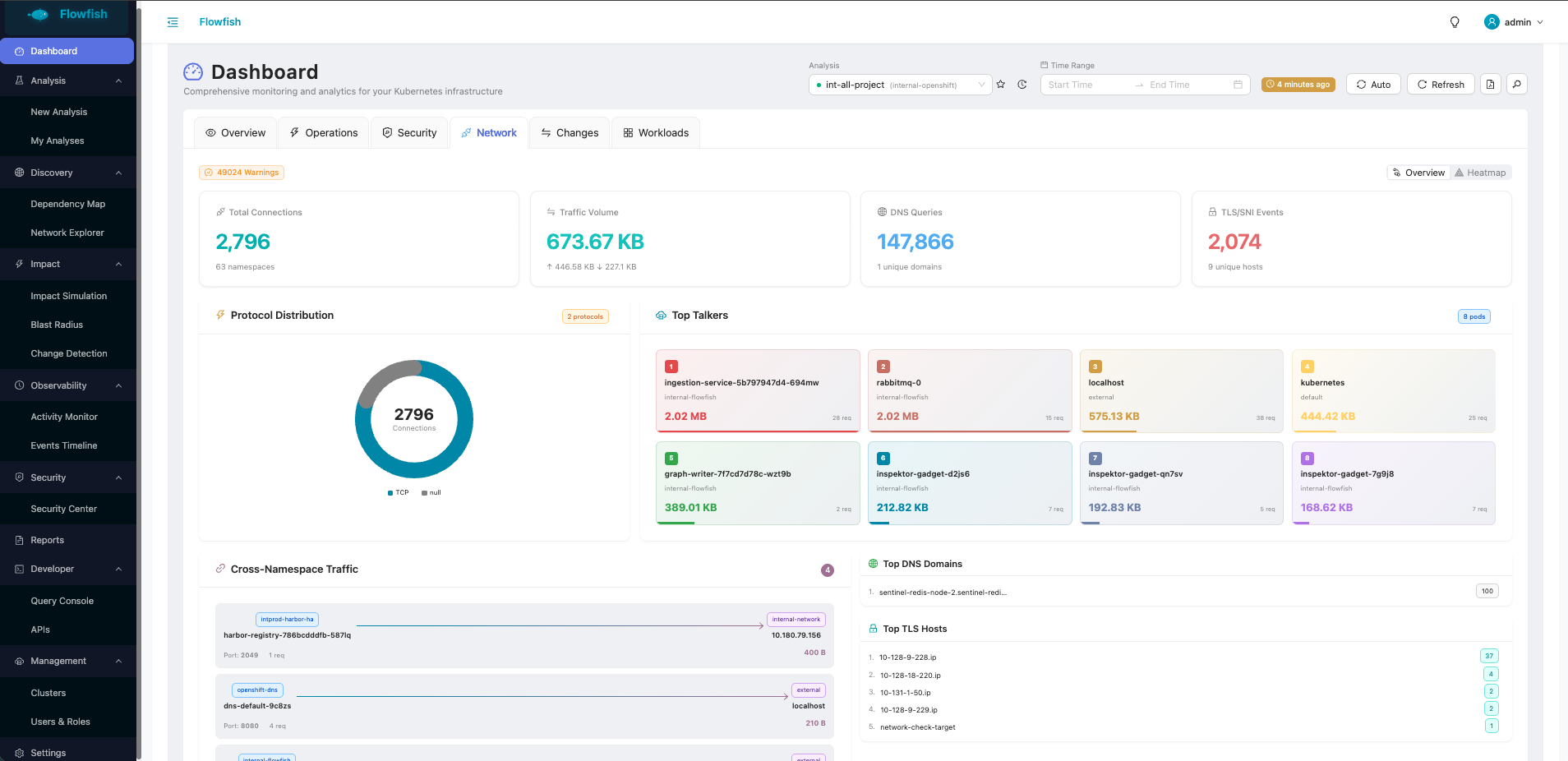Switch view to Heatmap
The image size is (1568, 761).
click(x=1480, y=173)
